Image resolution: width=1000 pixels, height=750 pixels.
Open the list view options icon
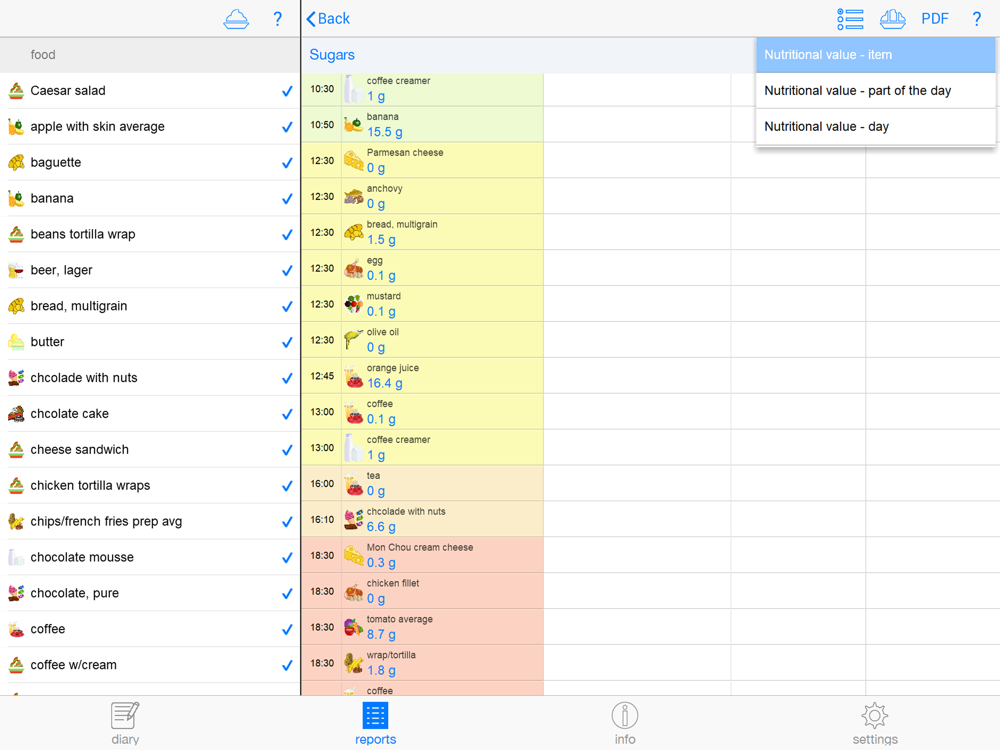(850, 18)
